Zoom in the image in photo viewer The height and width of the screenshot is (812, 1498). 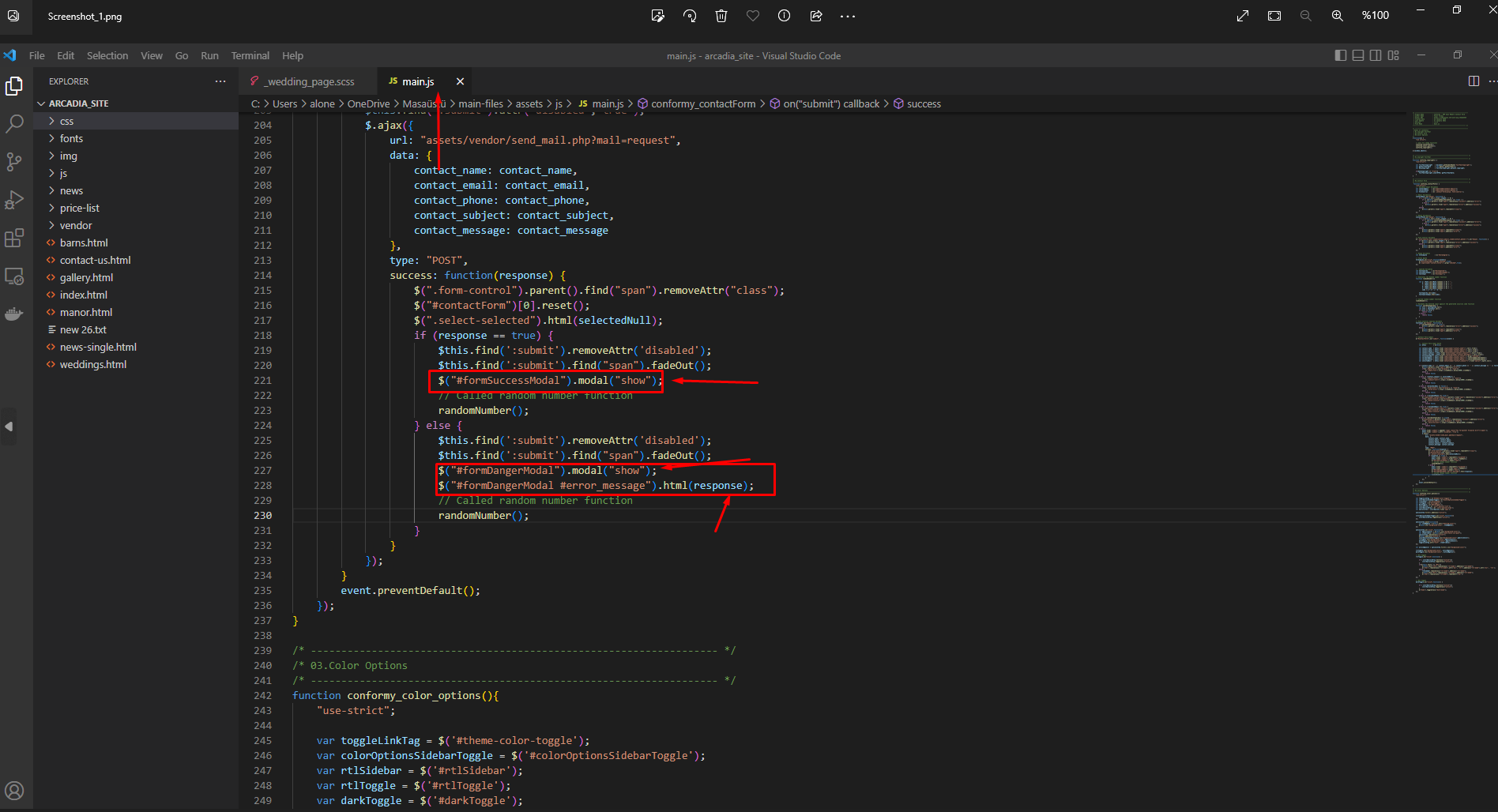[1338, 16]
